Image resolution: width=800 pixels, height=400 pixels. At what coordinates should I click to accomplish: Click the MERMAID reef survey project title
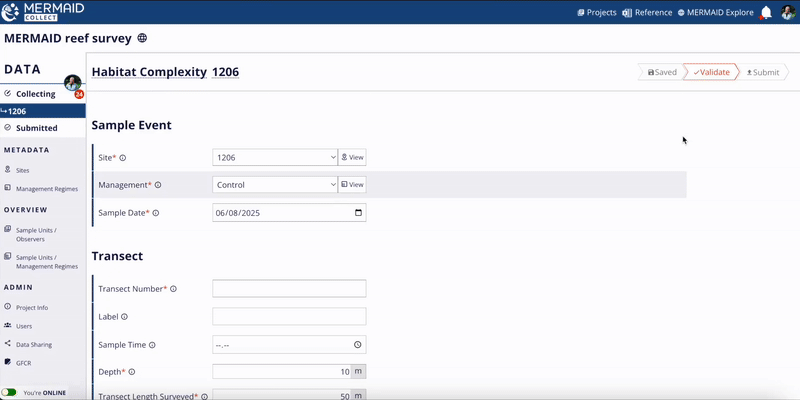tap(68, 38)
